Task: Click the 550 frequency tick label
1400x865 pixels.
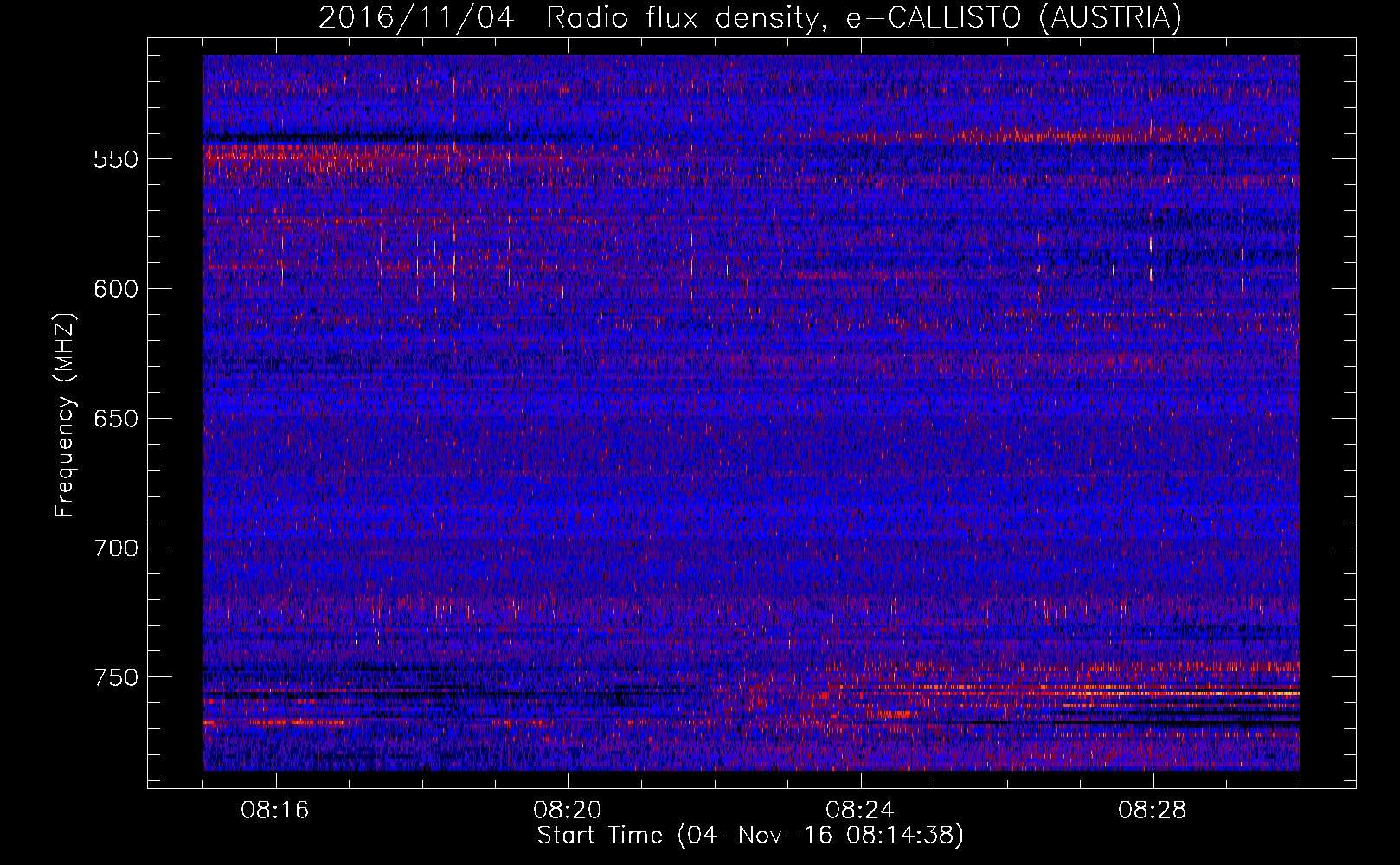Action: (x=116, y=159)
